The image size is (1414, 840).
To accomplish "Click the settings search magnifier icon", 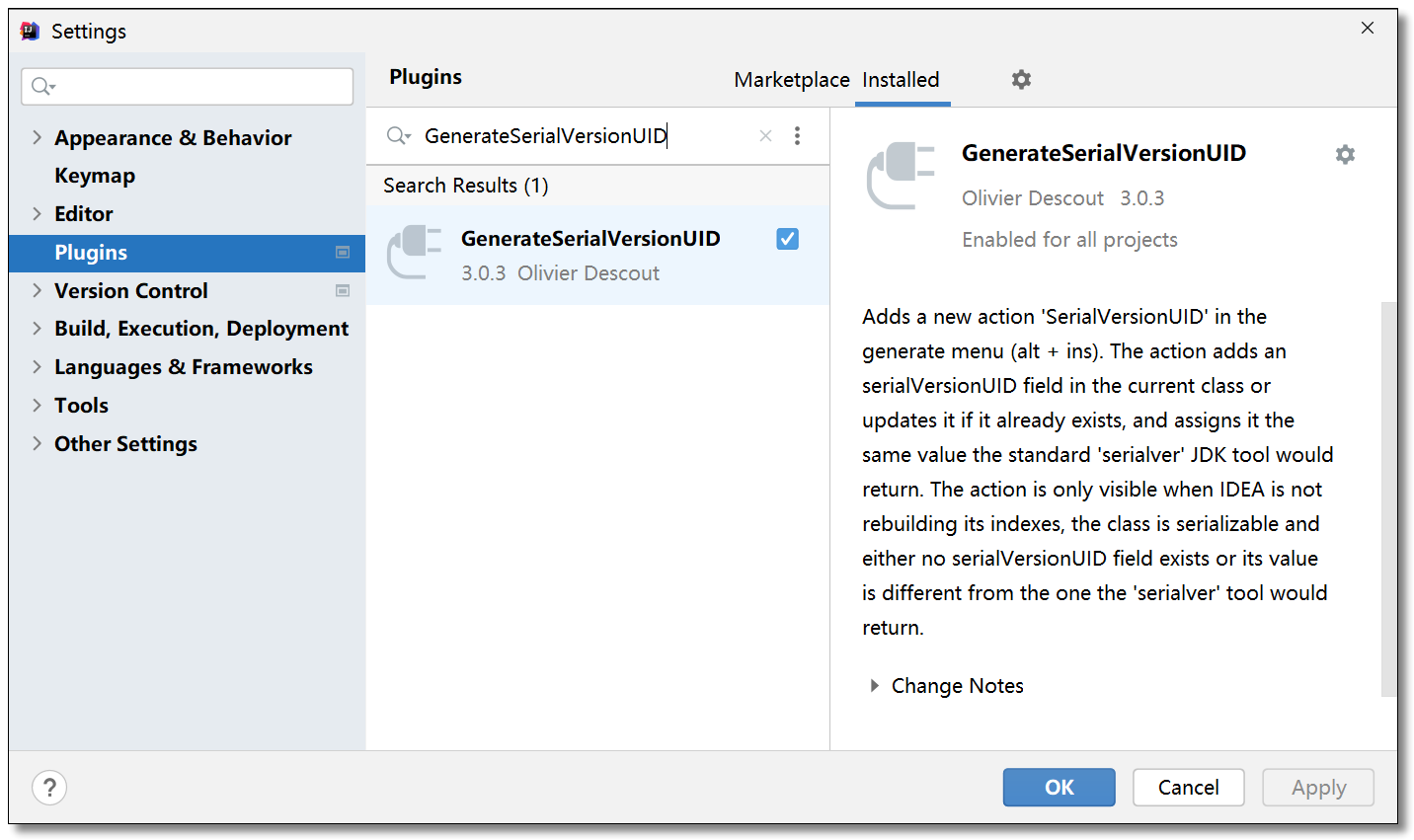I will pyautogui.click(x=42, y=87).
